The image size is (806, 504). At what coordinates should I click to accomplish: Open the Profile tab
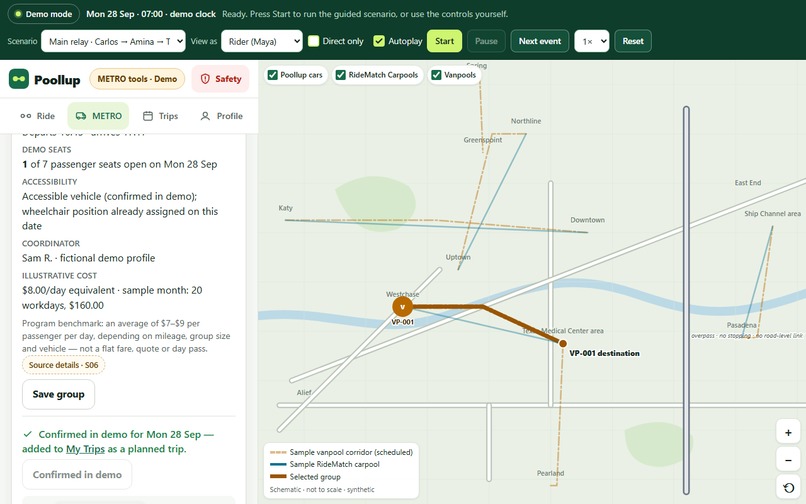221,116
